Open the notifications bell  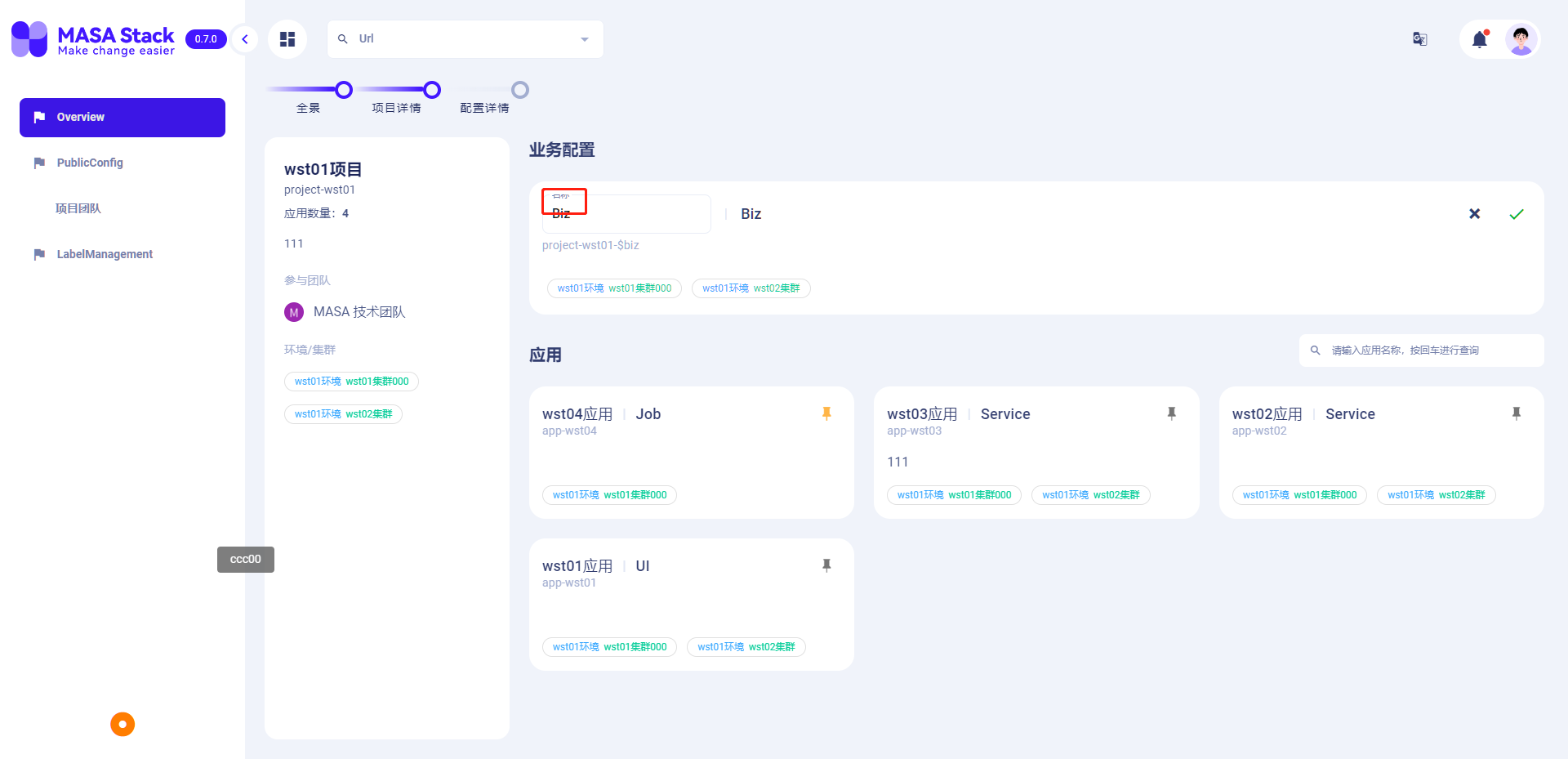(x=1480, y=39)
